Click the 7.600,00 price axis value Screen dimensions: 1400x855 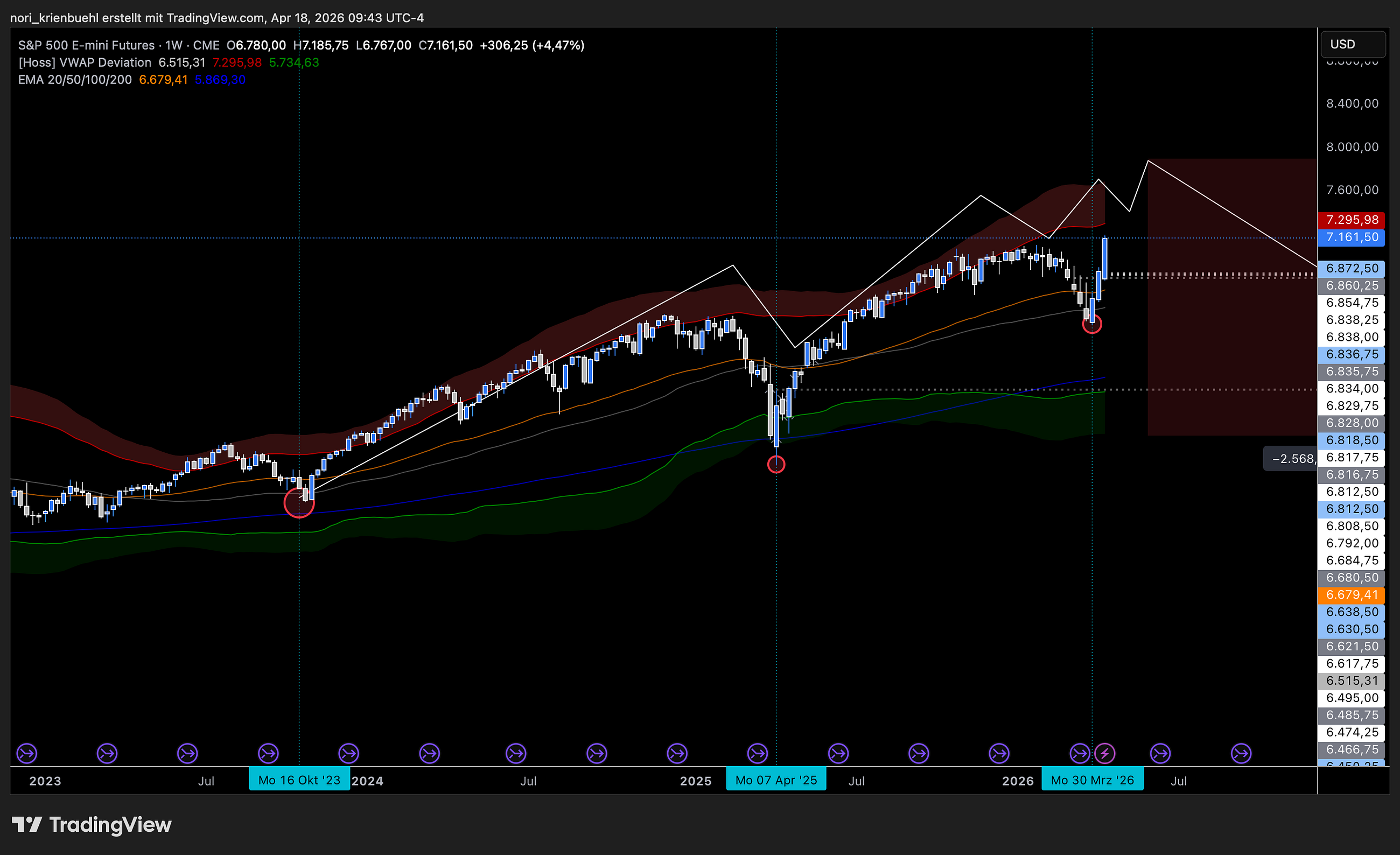1352,190
